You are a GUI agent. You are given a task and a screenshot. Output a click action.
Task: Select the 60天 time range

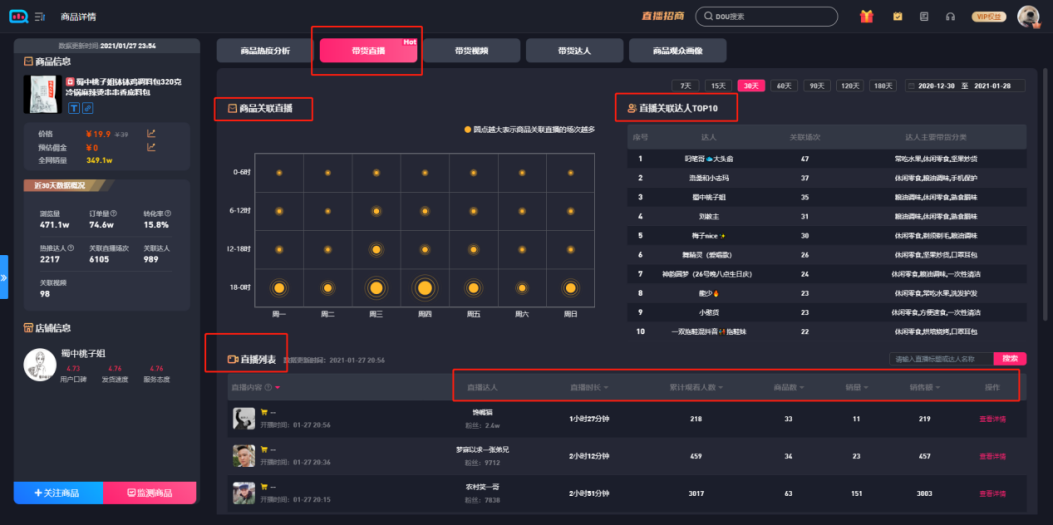coord(784,86)
